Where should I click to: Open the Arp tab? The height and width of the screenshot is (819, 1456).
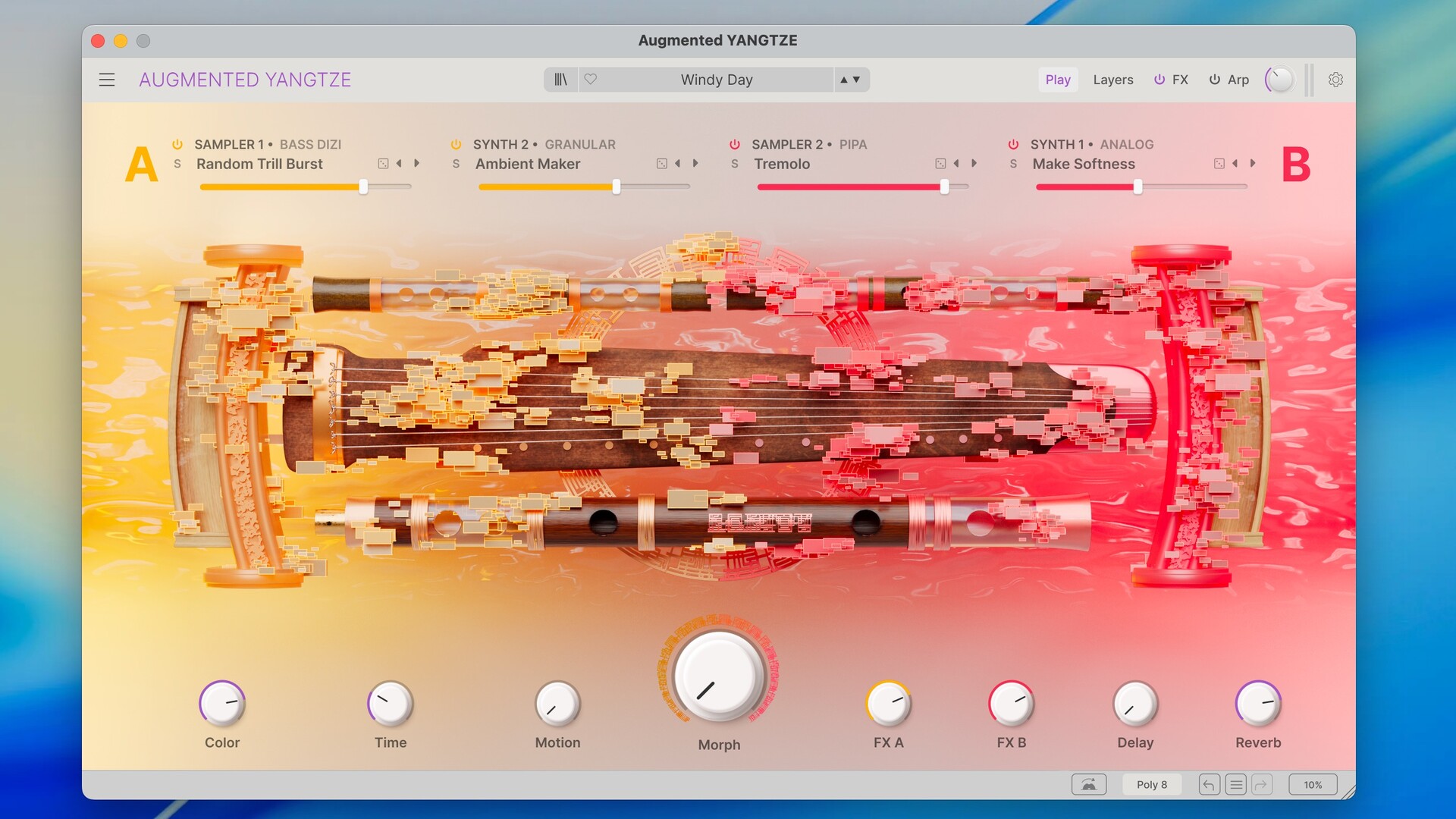click(1238, 80)
